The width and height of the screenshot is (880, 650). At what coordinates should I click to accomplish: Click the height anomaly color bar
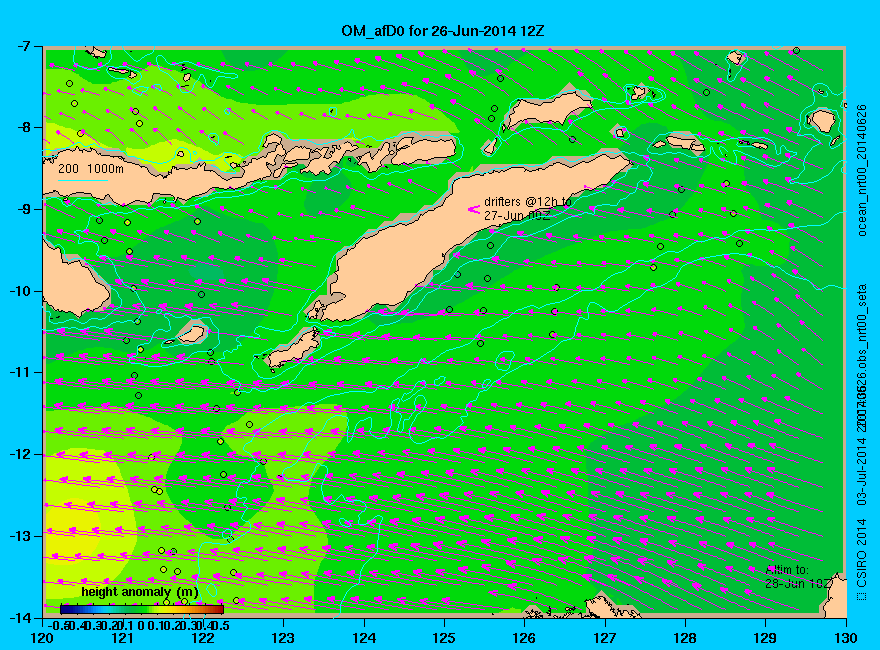(142, 609)
